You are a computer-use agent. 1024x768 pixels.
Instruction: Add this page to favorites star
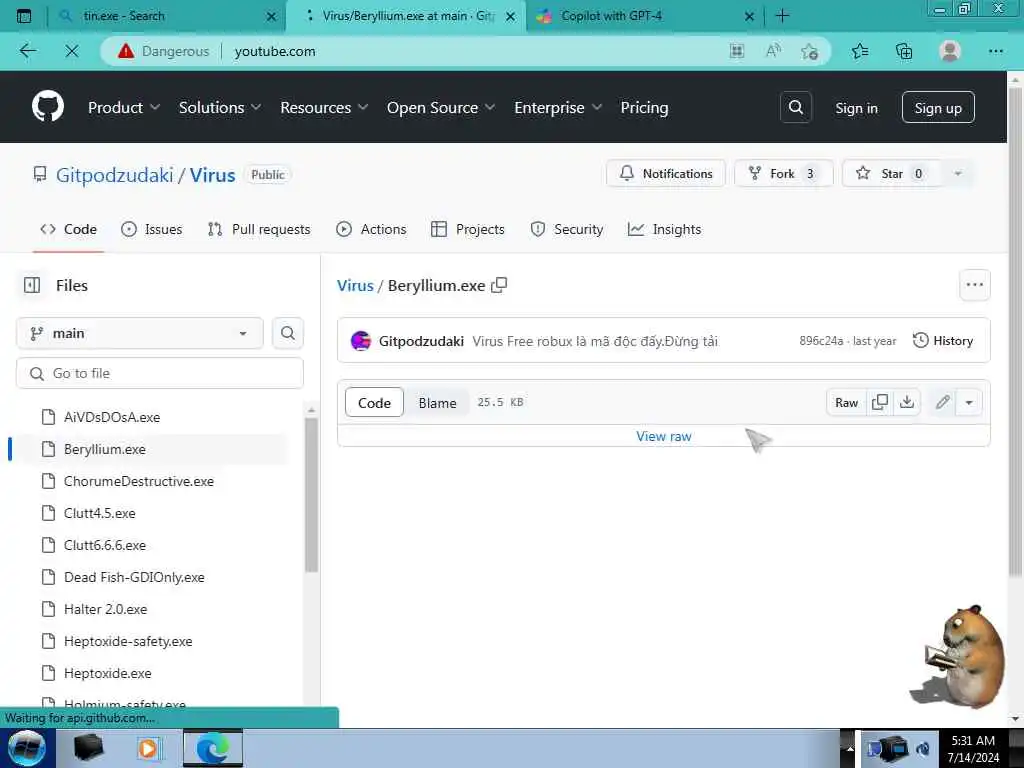click(810, 51)
